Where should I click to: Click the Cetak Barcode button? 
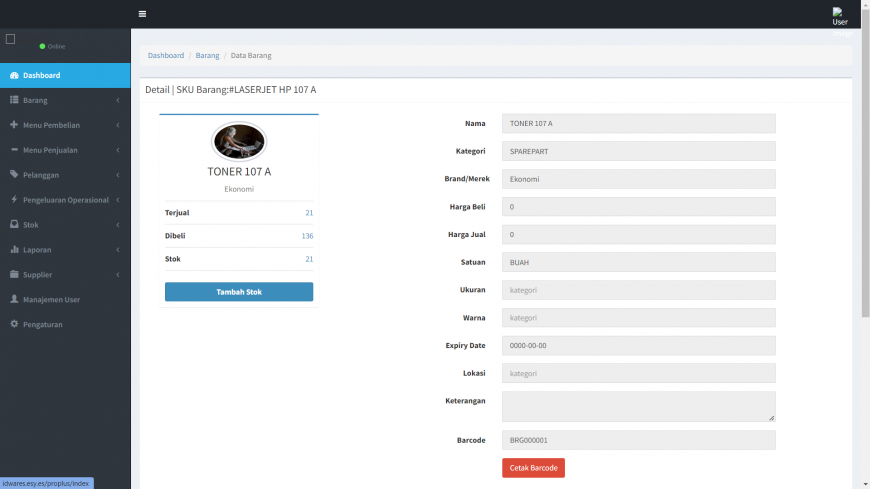coord(533,468)
